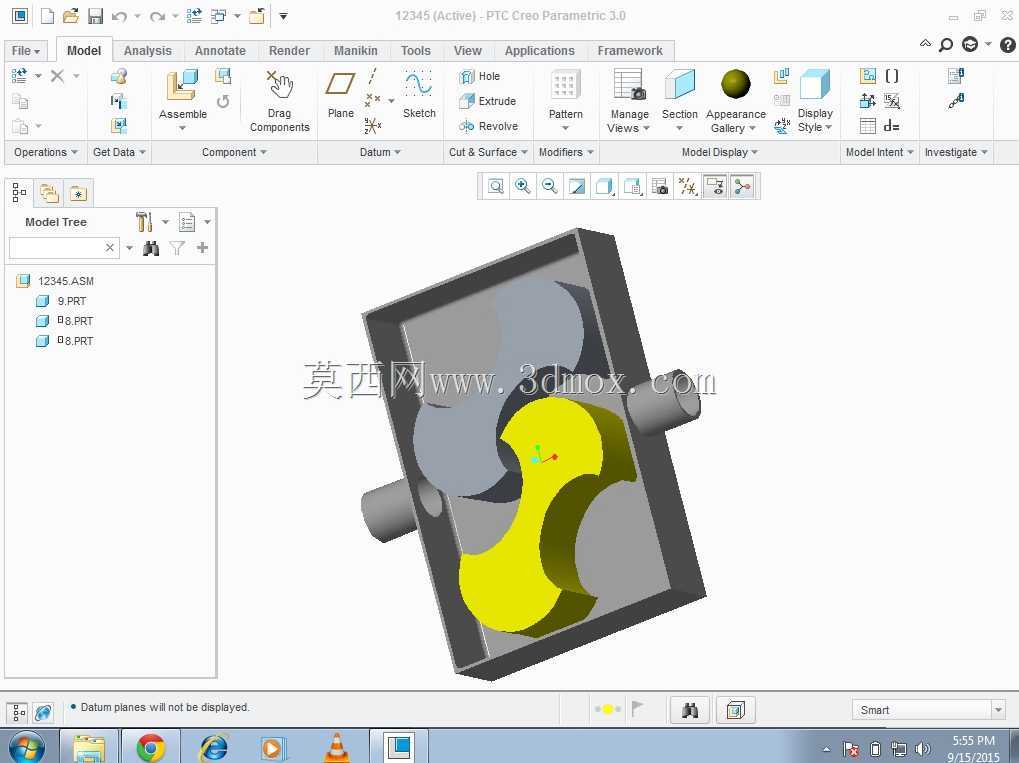Click the Windows Start button
This screenshot has width=1019, height=763.
(x=26, y=748)
